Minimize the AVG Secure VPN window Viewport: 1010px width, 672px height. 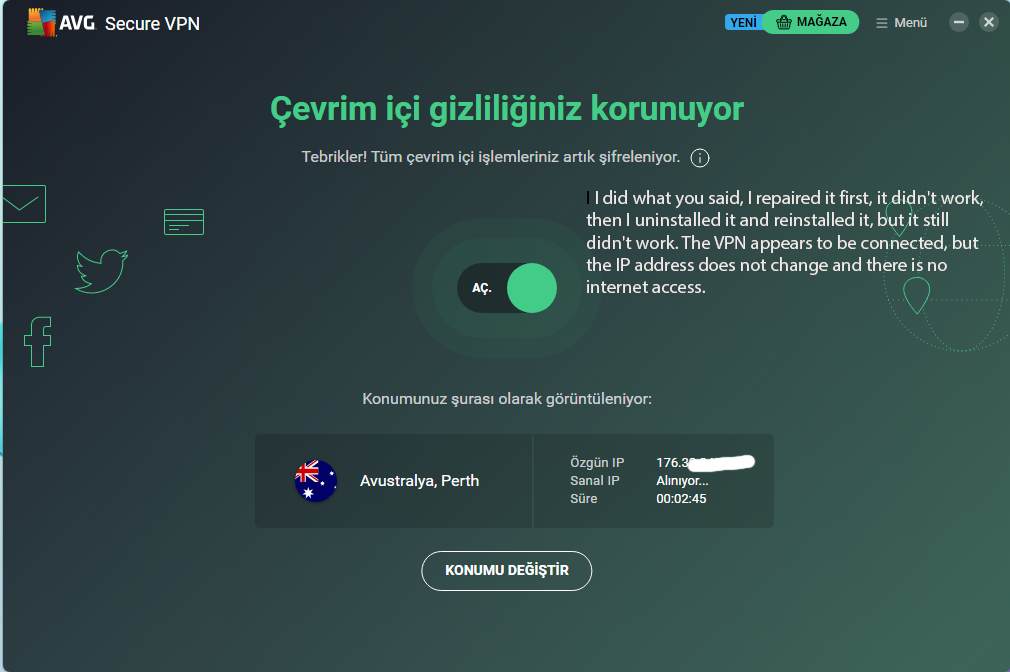[959, 22]
